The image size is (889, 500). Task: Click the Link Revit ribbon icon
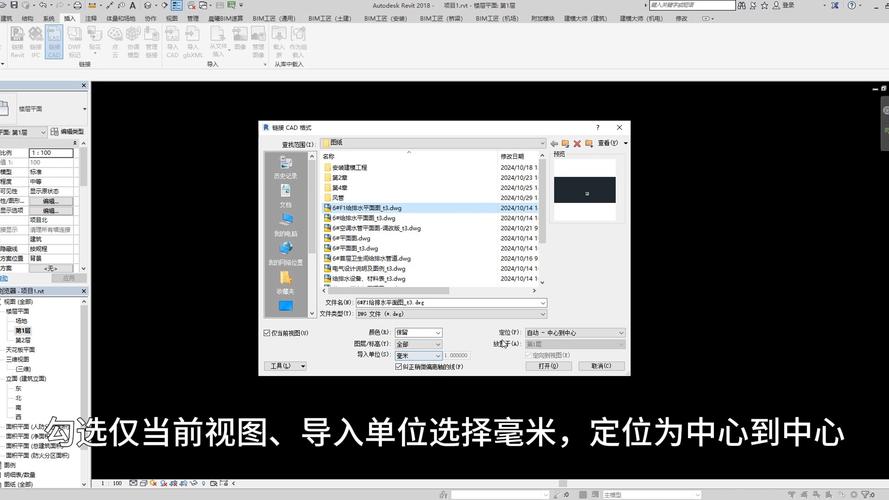[17, 41]
